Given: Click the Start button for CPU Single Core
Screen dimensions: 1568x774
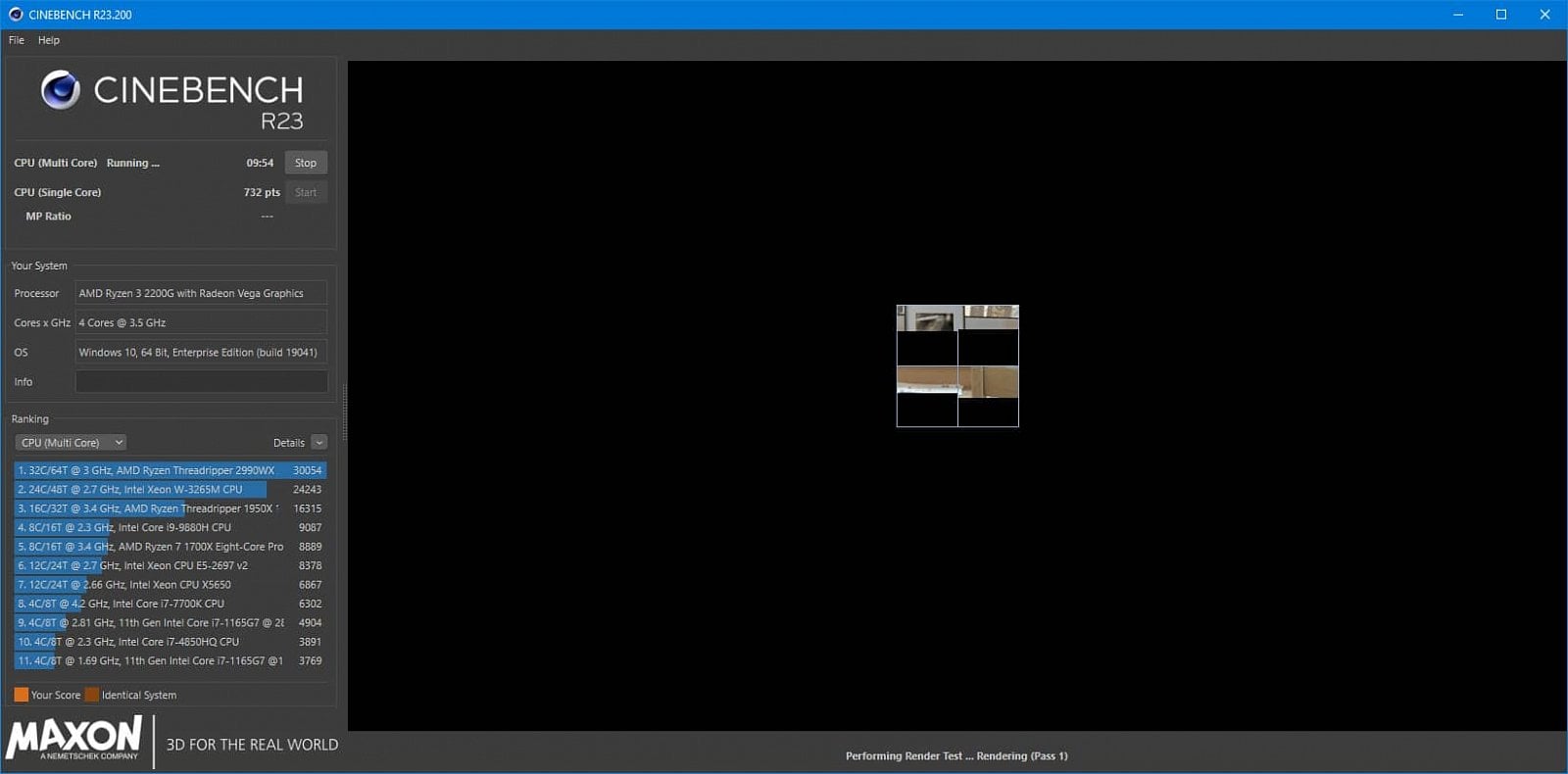Looking at the screenshot, I should (x=306, y=192).
